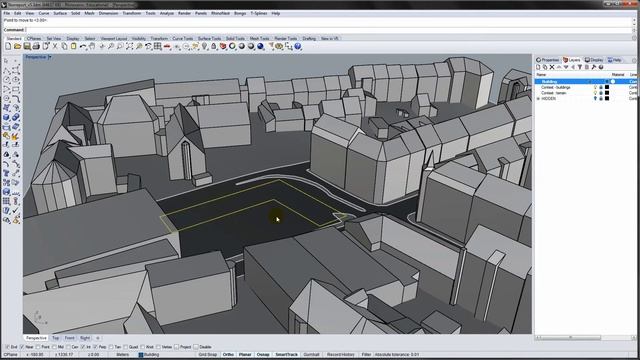Toggle visibility bulb of Context buildings layer
The image size is (640, 360).
[595, 87]
